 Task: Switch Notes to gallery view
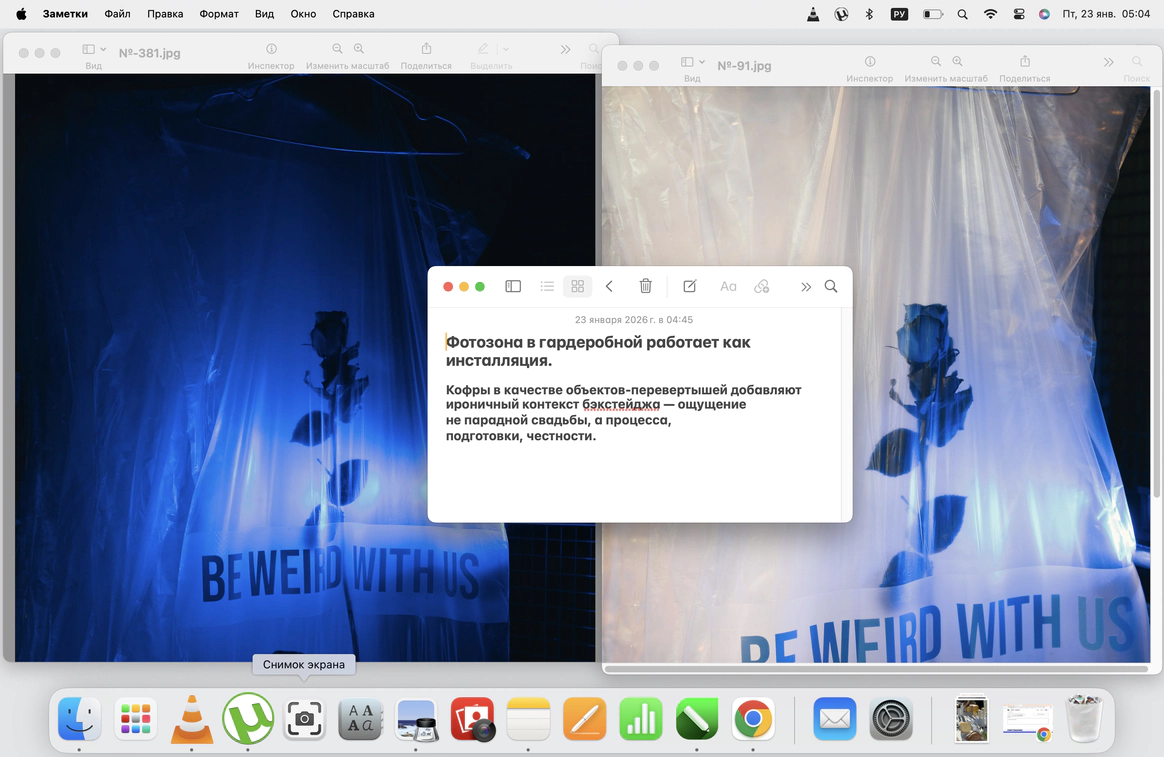[x=577, y=286]
